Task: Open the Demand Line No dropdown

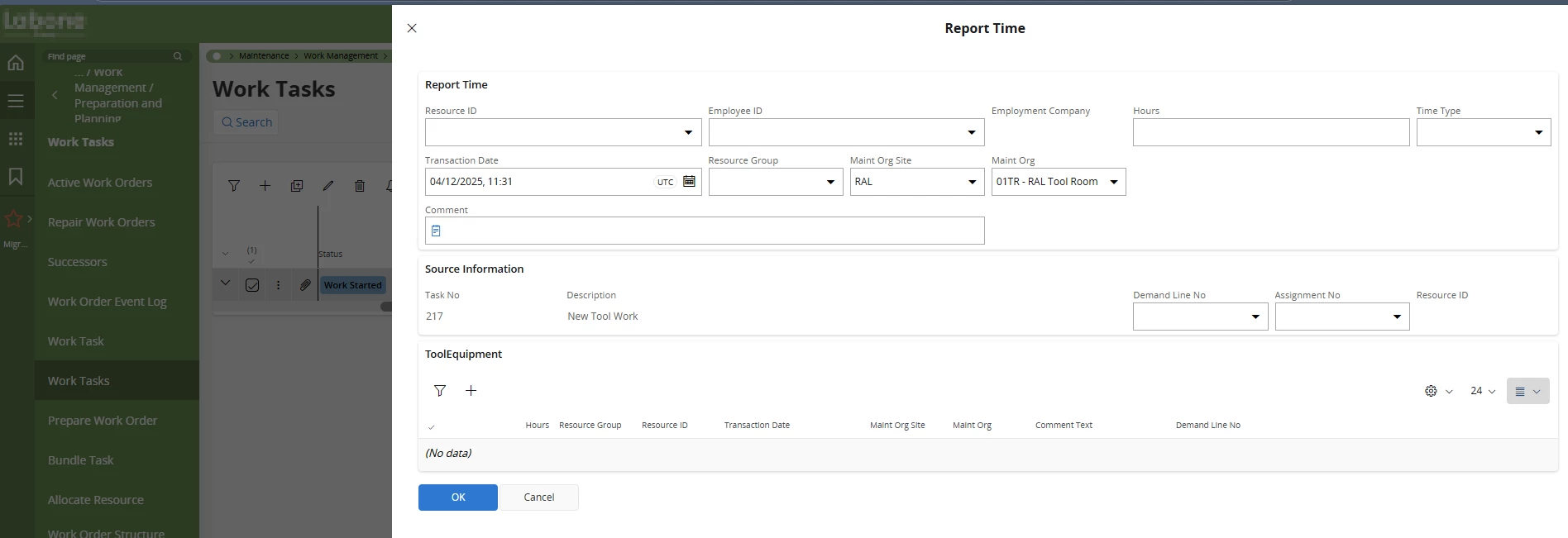Action: coord(1255,317)
